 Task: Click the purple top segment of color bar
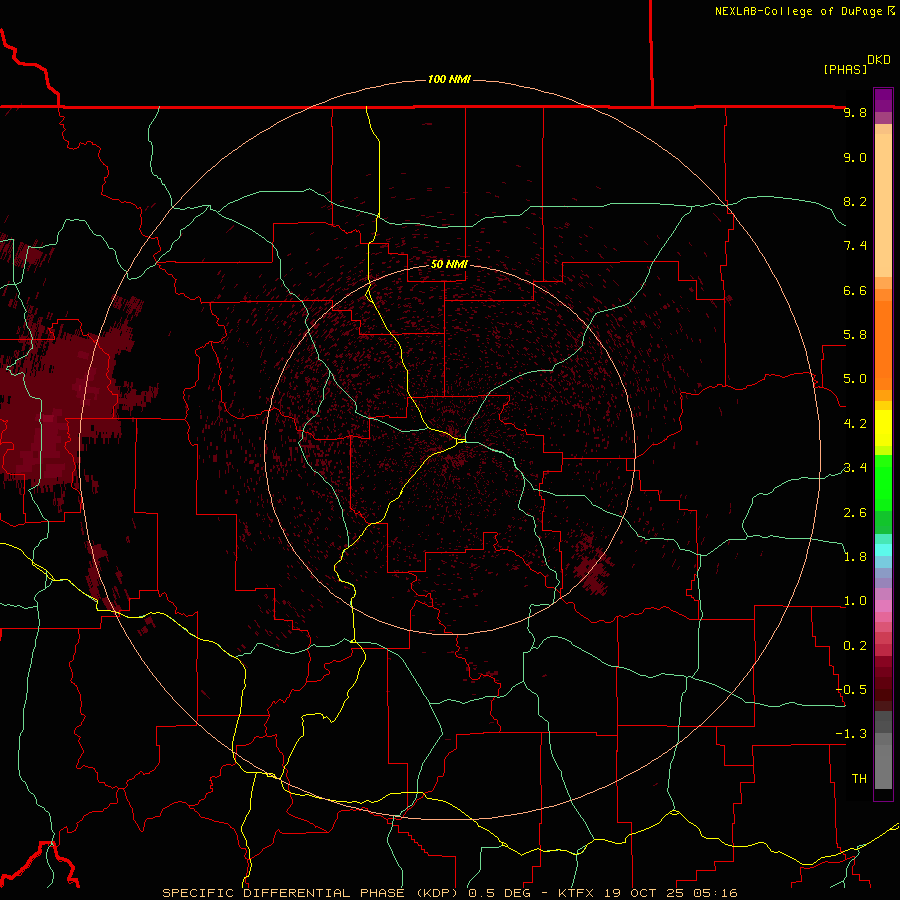883,100
